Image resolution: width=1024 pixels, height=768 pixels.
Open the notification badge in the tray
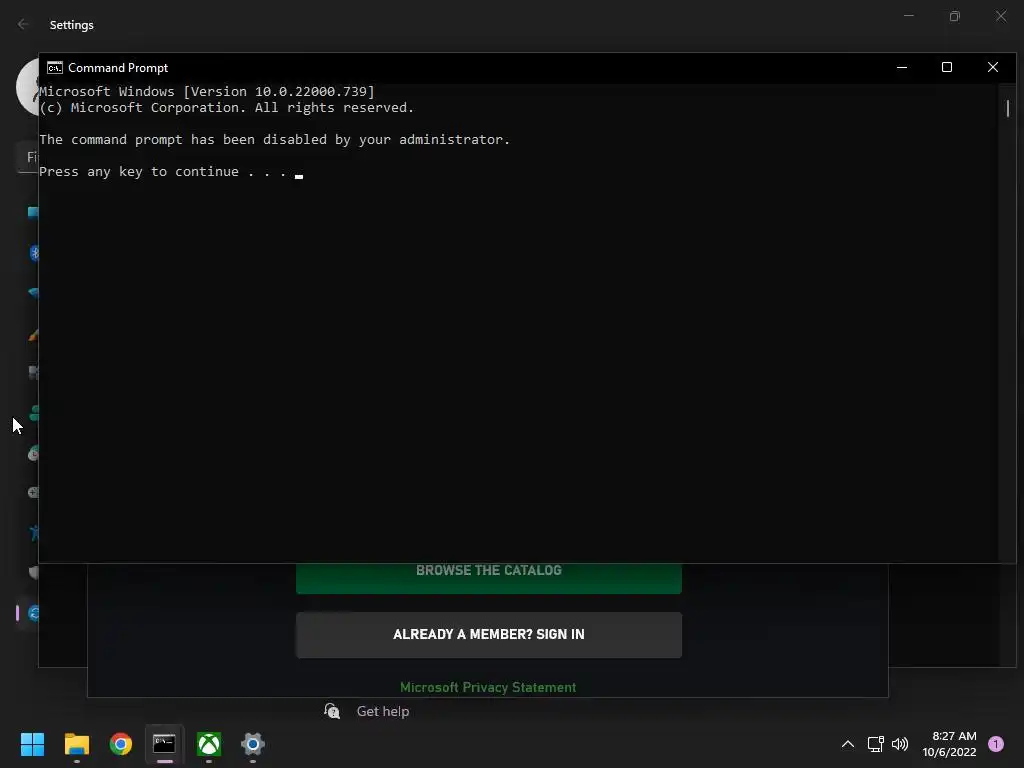coord(995,744)
